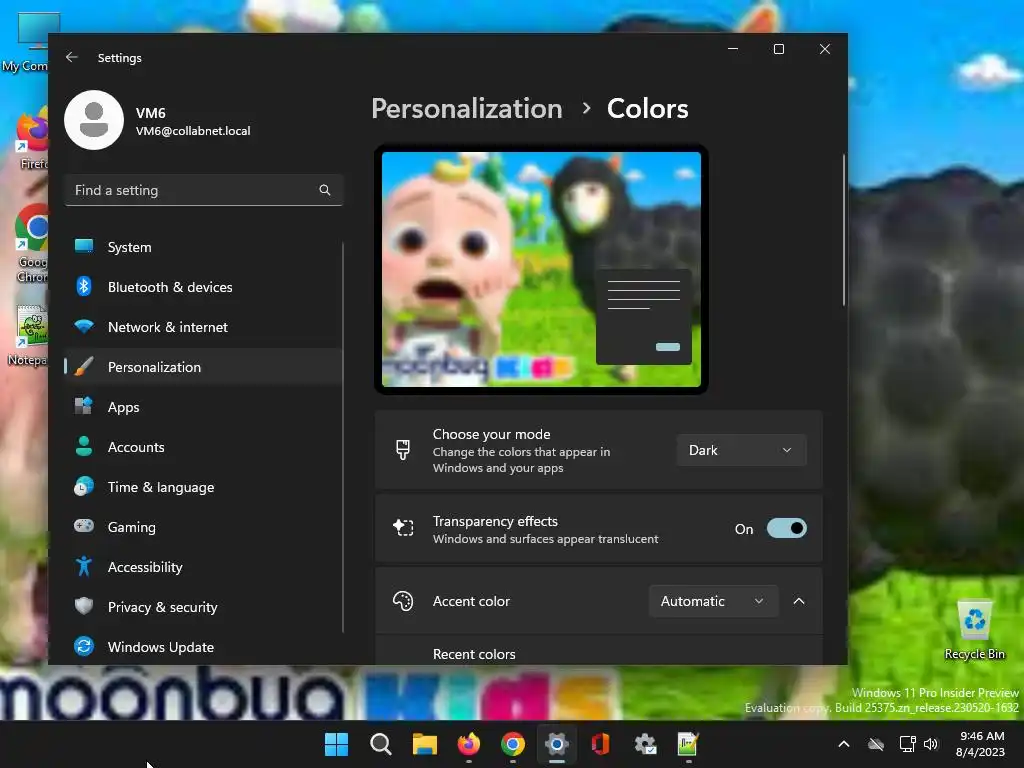Open Bluetooth & devices settings
1024x768 pixels.
point(204,287)
